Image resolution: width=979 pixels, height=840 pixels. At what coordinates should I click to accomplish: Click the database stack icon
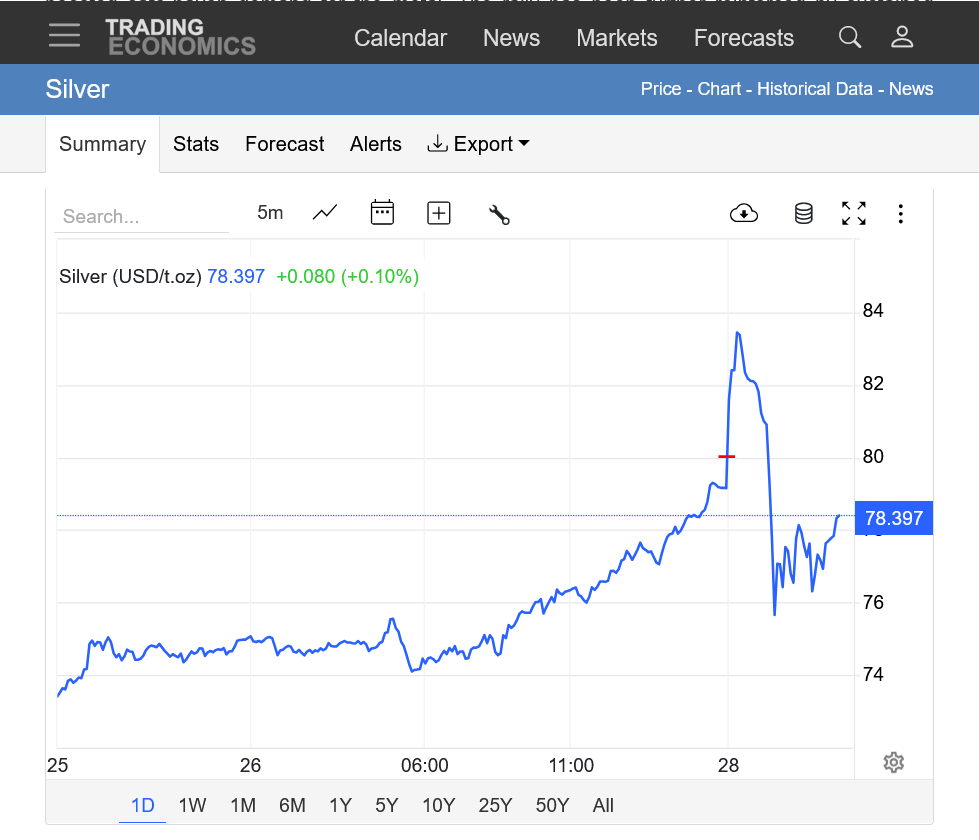point(803,213)
